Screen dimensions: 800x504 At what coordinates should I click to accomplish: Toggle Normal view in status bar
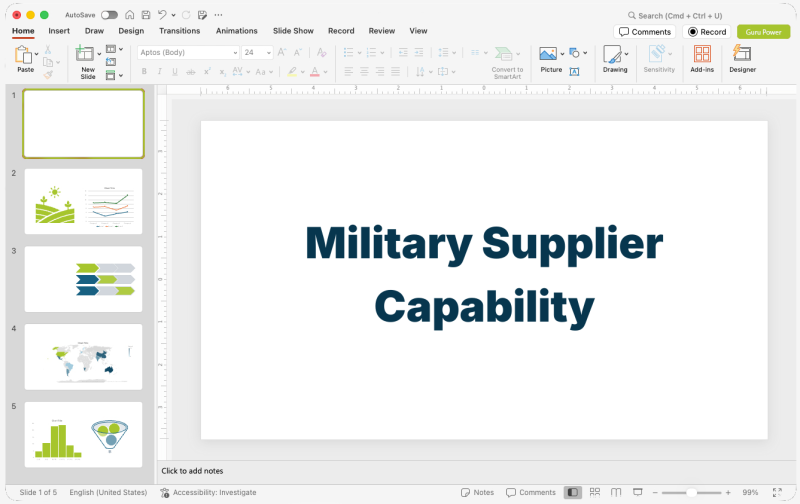point(572,492)
